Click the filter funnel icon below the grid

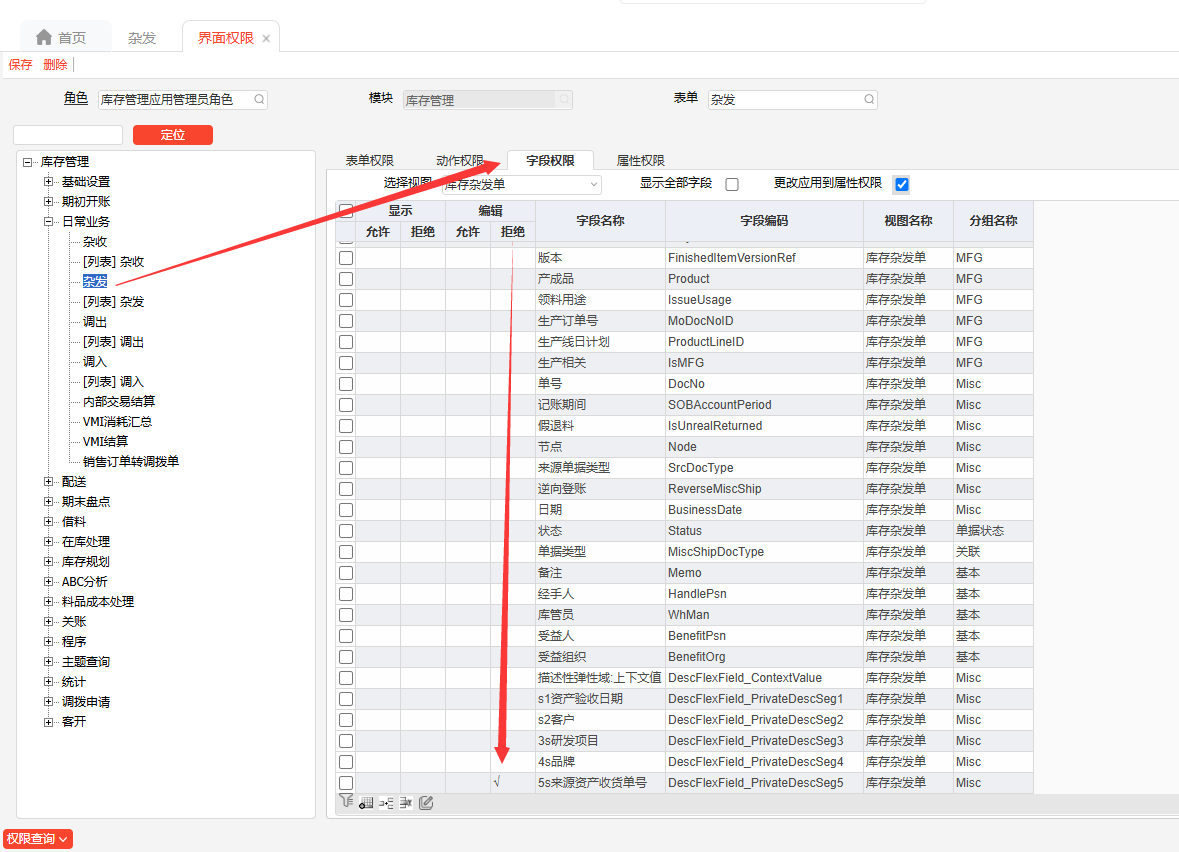coord(346,801)
